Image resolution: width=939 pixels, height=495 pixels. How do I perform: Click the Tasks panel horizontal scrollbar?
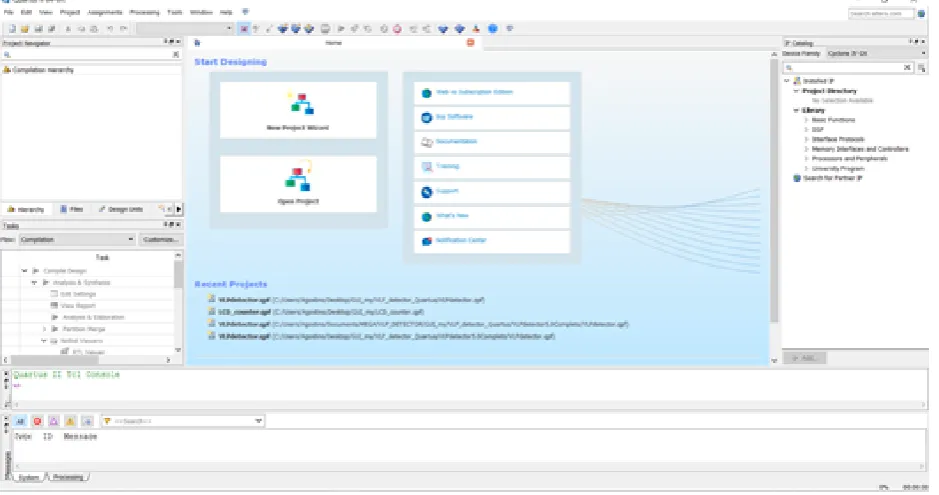pos(54,360)
